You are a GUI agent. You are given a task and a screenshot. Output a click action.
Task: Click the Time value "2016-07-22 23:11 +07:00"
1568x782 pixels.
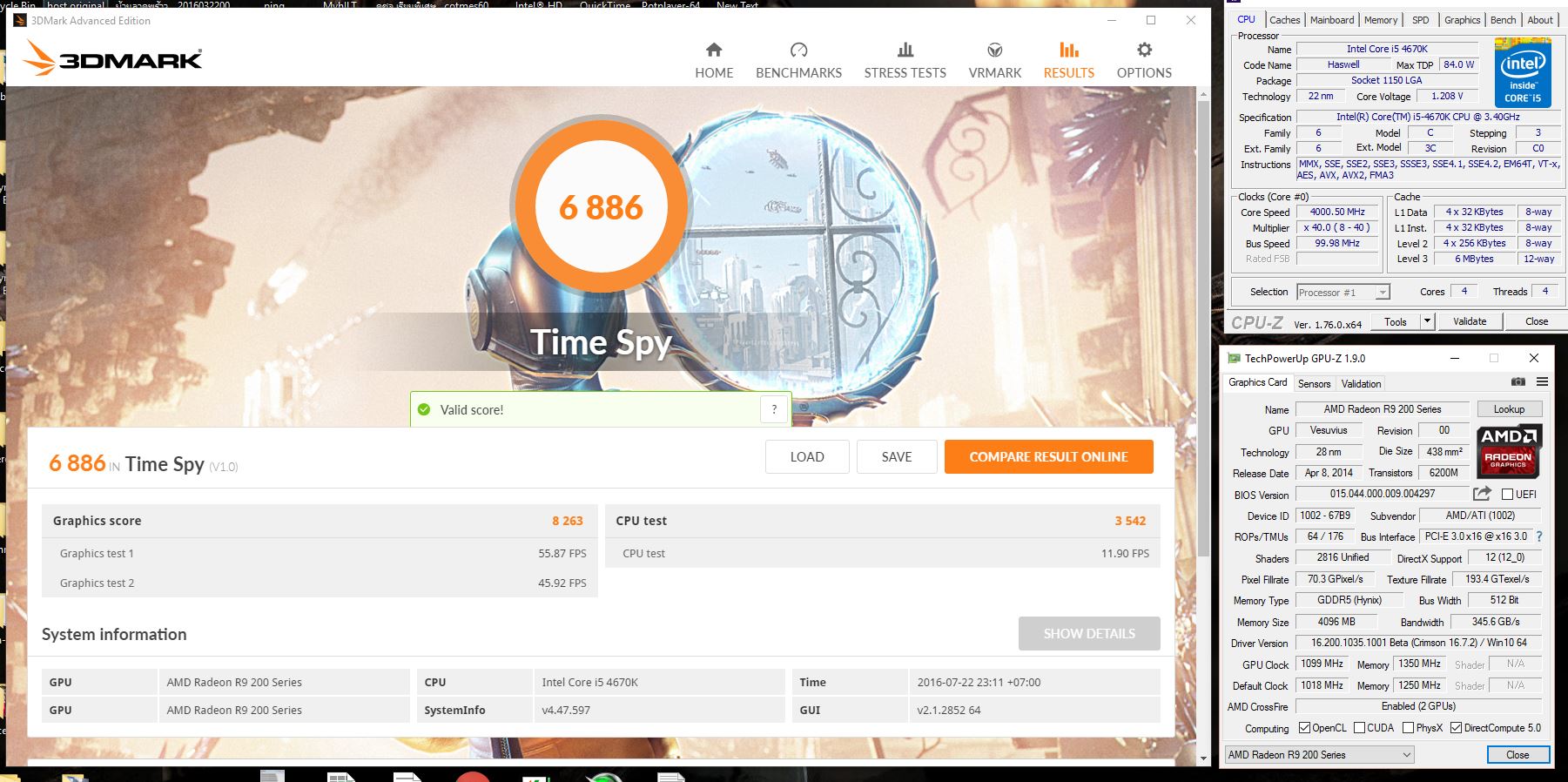point(979,683)
